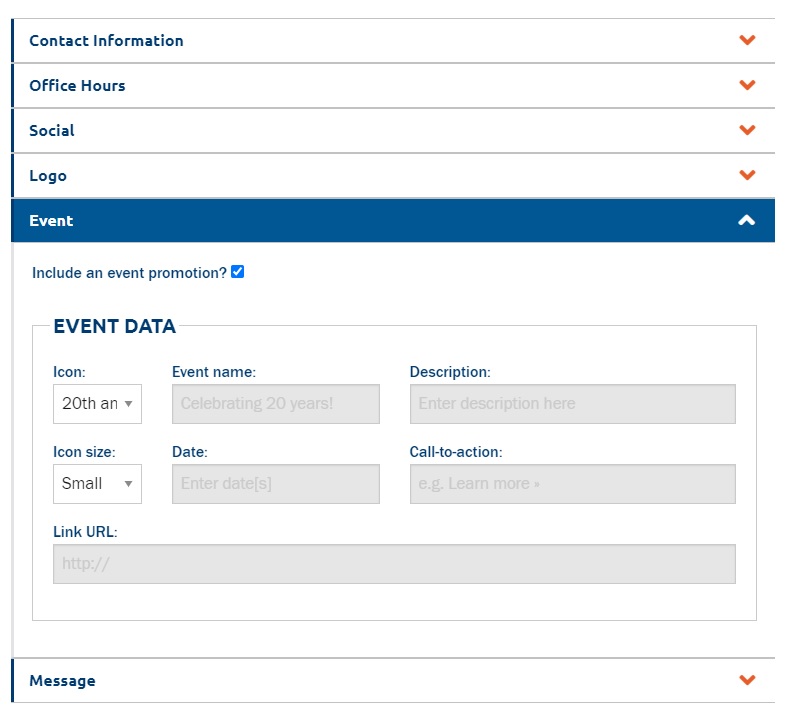The height and width of the screenshot is (716, 790).
Task: Click the Link URL input field
Action: click(394, 564)
